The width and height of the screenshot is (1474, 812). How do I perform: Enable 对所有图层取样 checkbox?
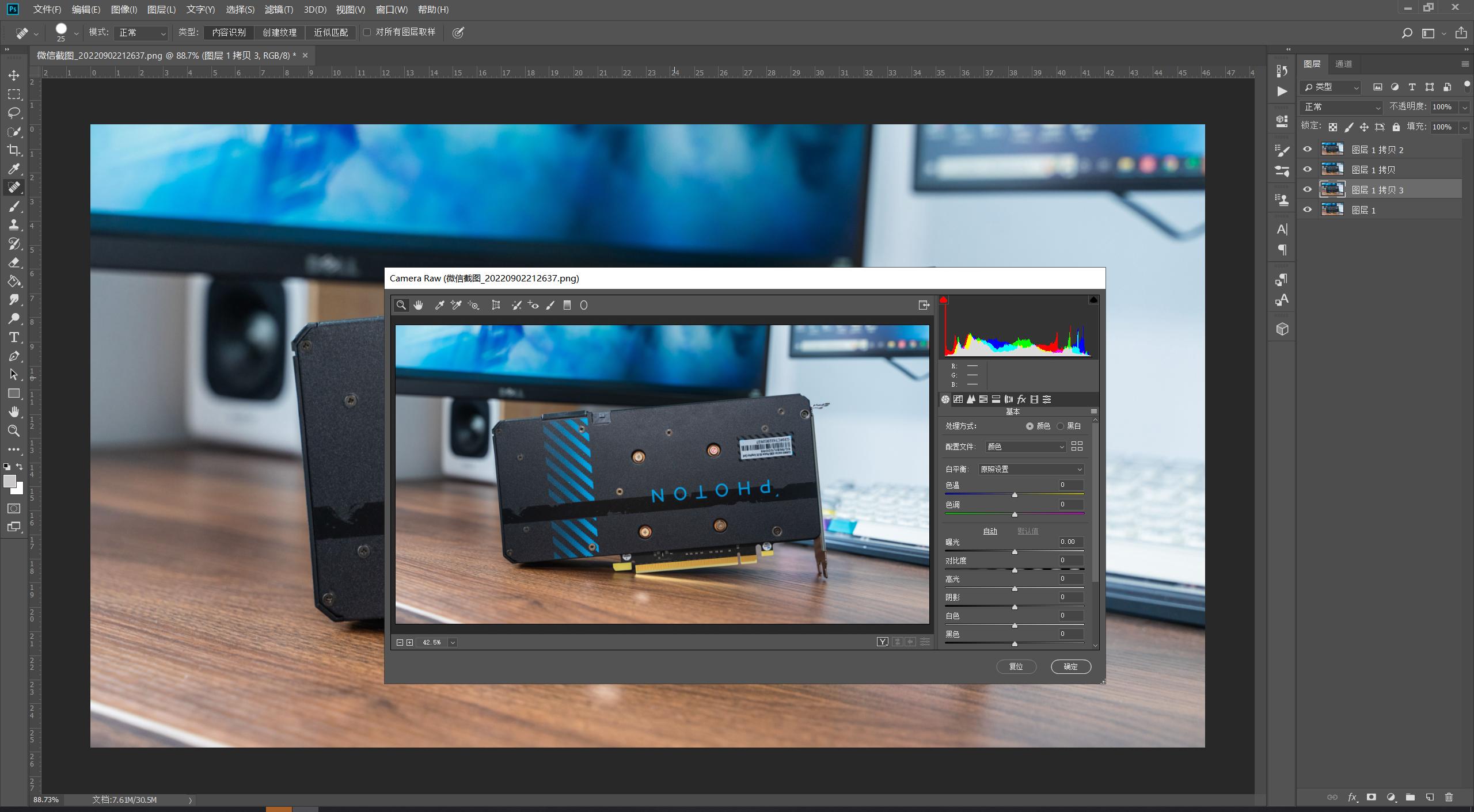(367, 32)
